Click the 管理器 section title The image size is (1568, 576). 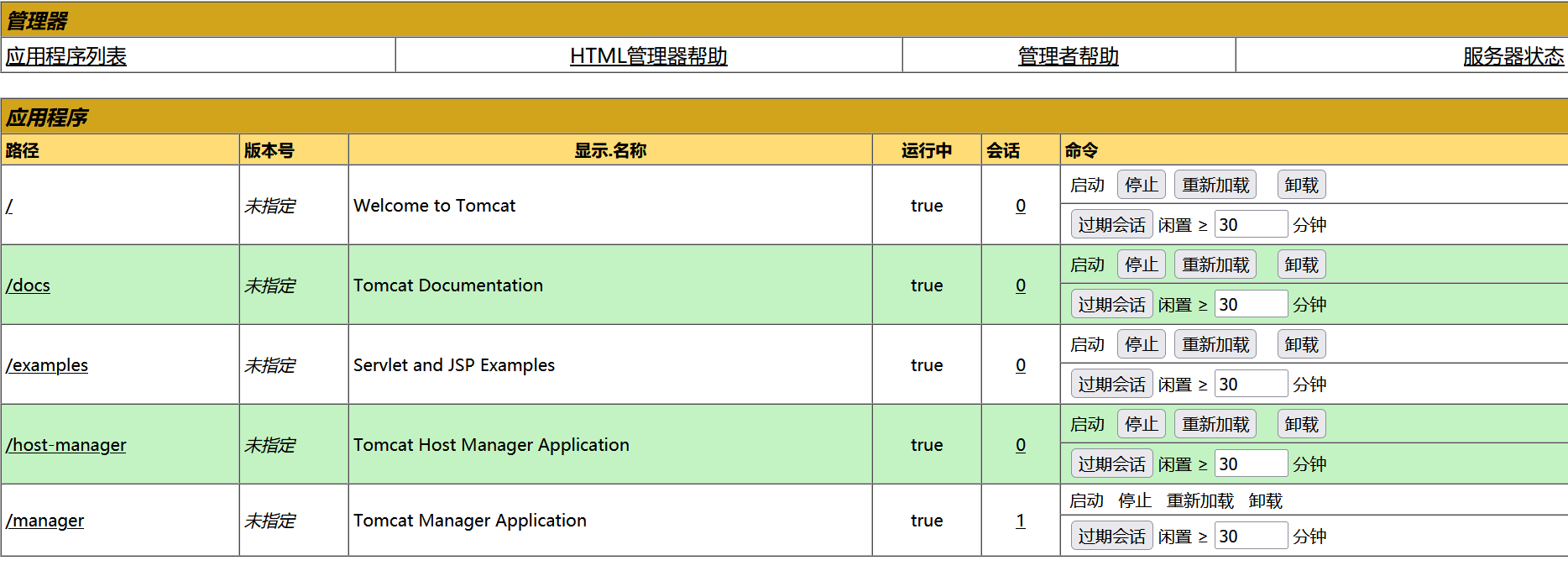[x=37, y=20]
